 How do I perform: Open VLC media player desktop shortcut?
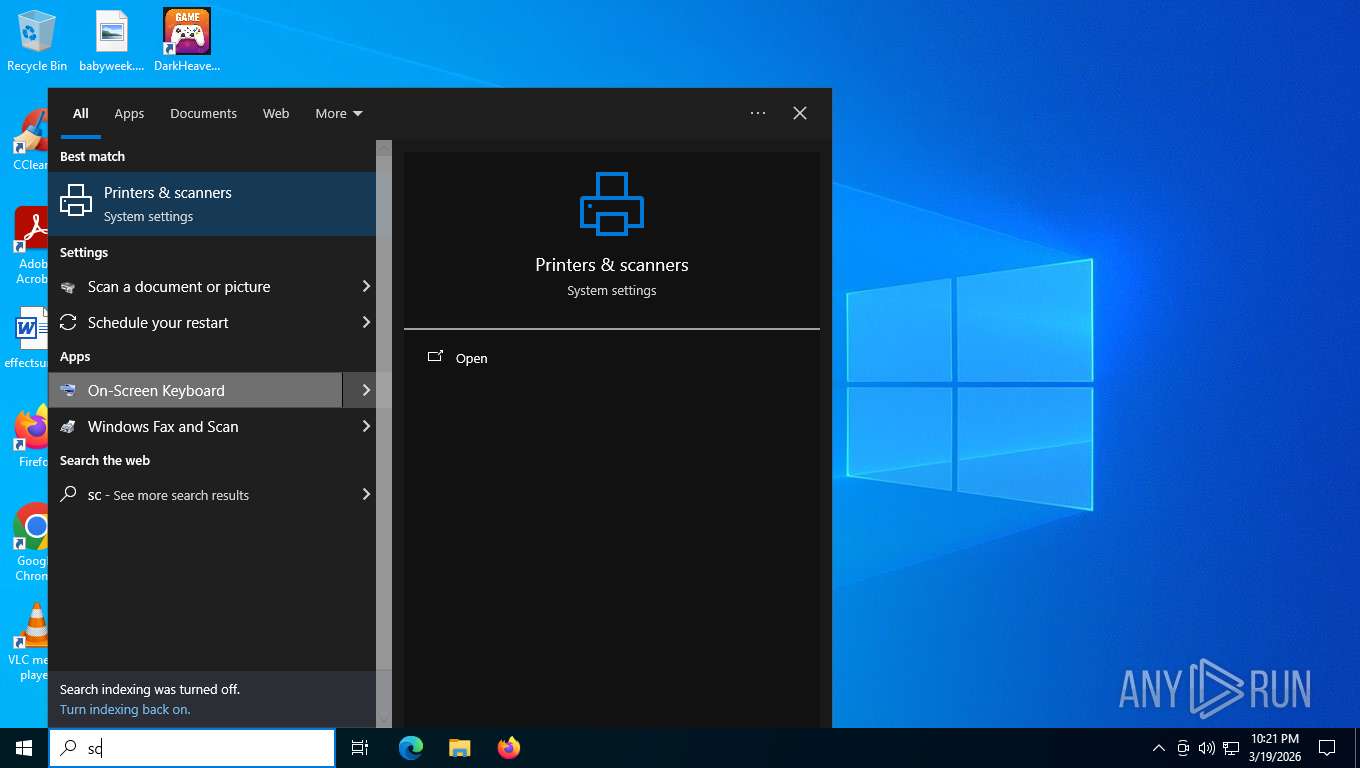click(29, 642)
